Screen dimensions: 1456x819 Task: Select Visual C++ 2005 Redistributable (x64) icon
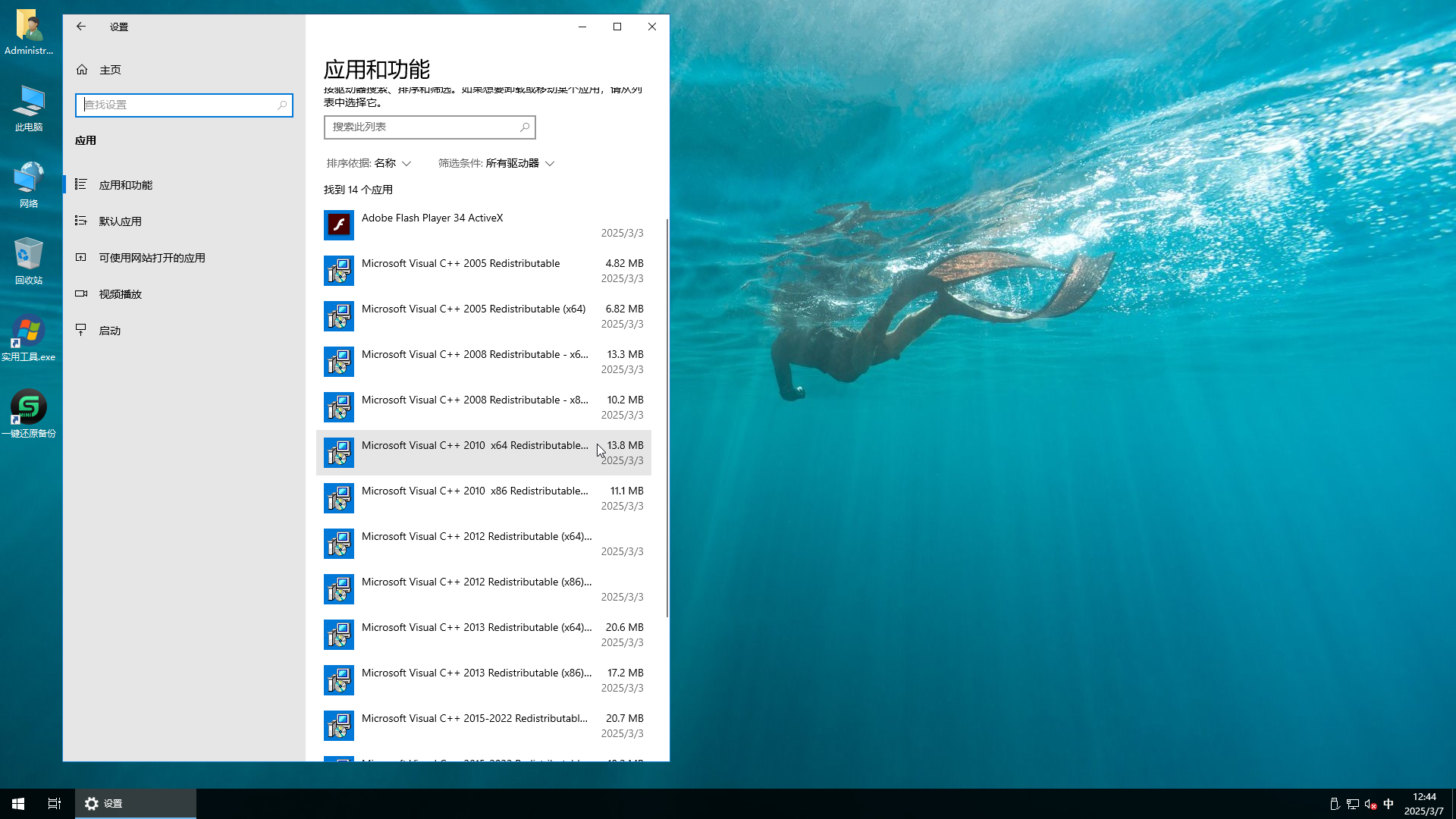[x=339, y=316]
